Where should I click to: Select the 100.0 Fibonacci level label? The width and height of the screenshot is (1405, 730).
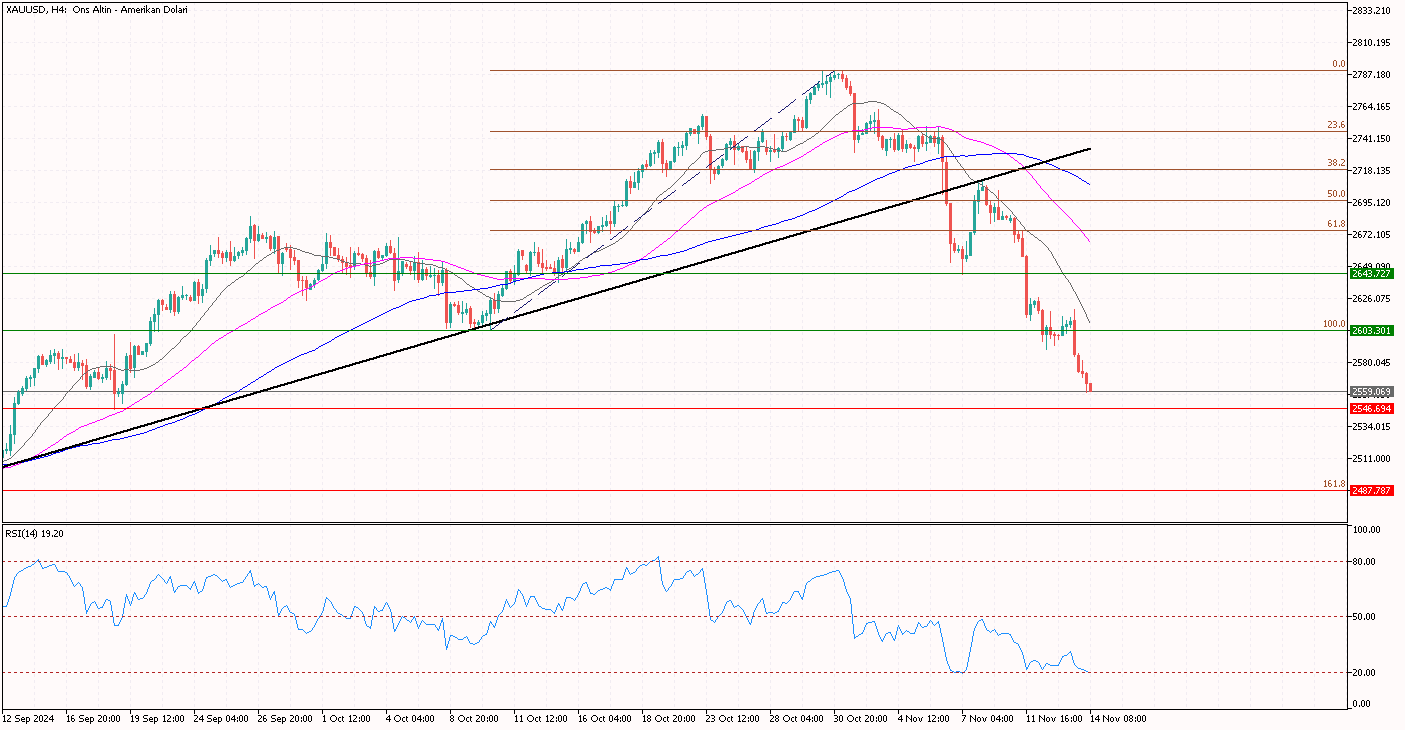click(1334, 324)
